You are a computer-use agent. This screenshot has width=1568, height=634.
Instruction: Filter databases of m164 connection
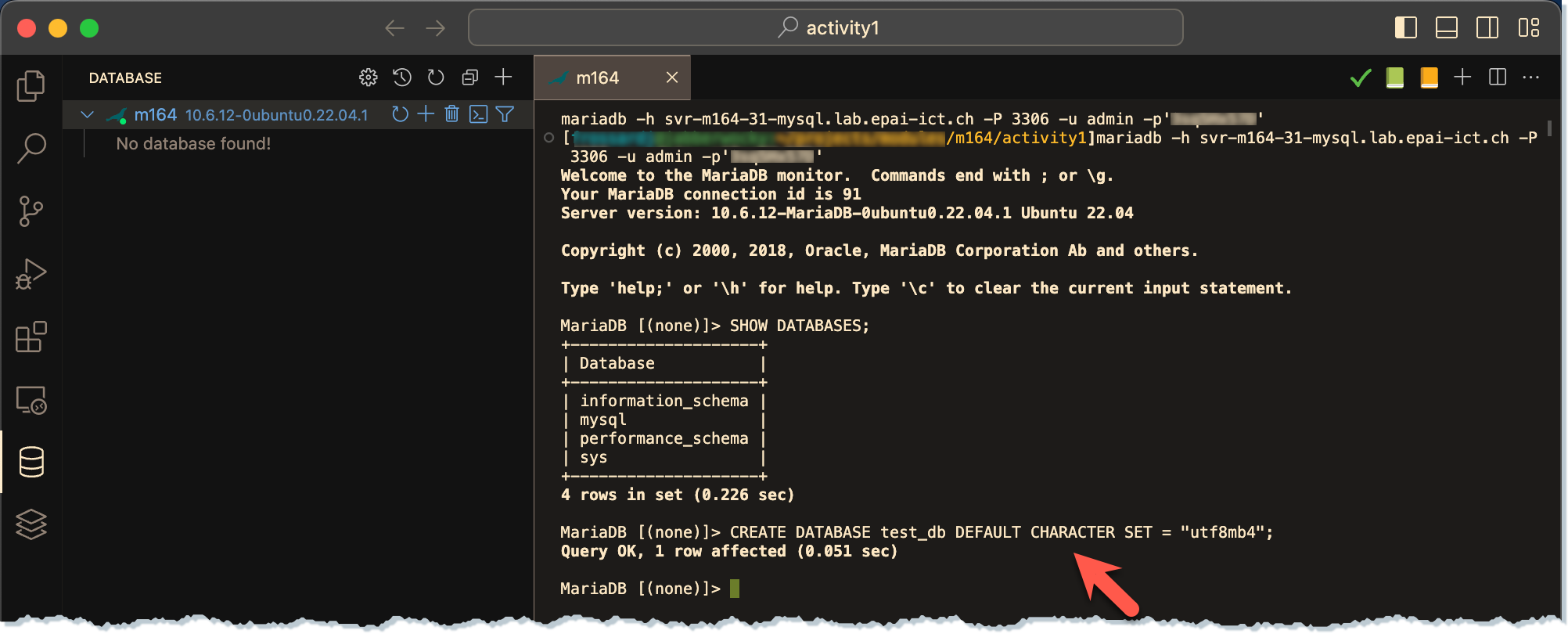point(505,114)
